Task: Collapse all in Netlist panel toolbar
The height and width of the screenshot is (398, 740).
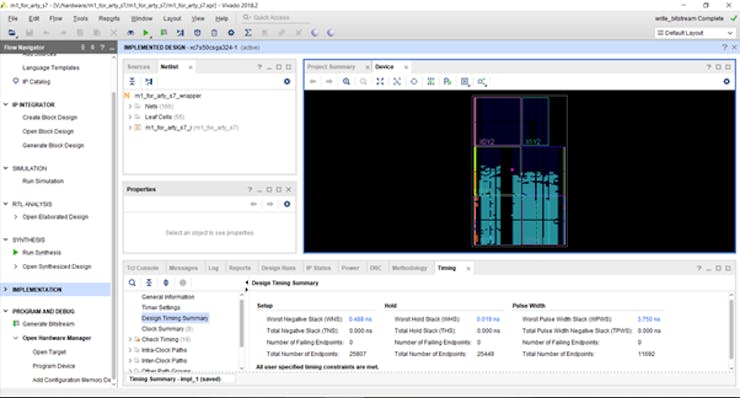Action: pos(132,81)
